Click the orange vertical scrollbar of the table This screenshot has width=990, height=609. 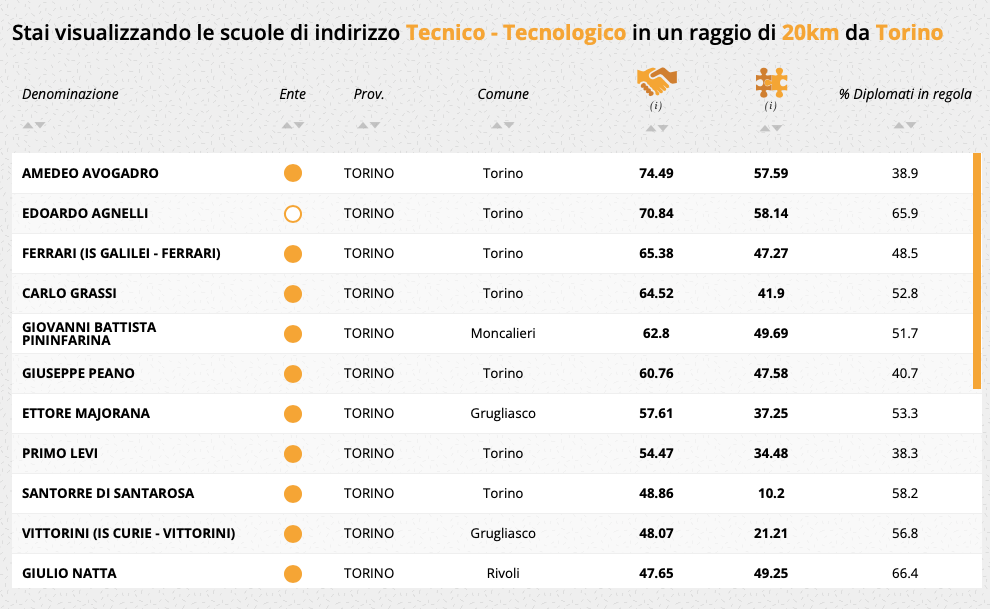click(x=977, y=270)
